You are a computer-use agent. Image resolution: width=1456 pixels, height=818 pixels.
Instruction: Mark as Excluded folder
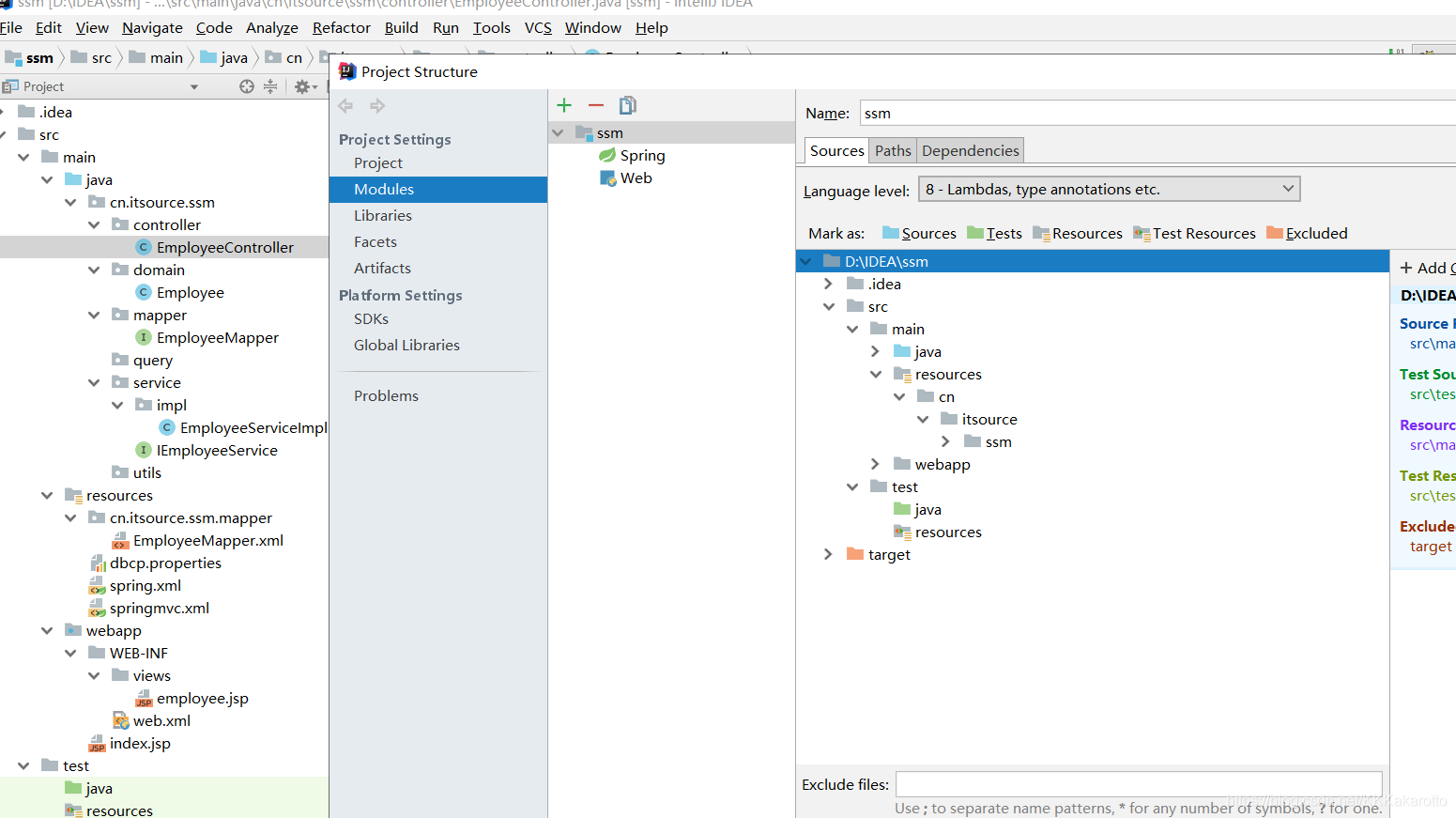coord(1307,234)
